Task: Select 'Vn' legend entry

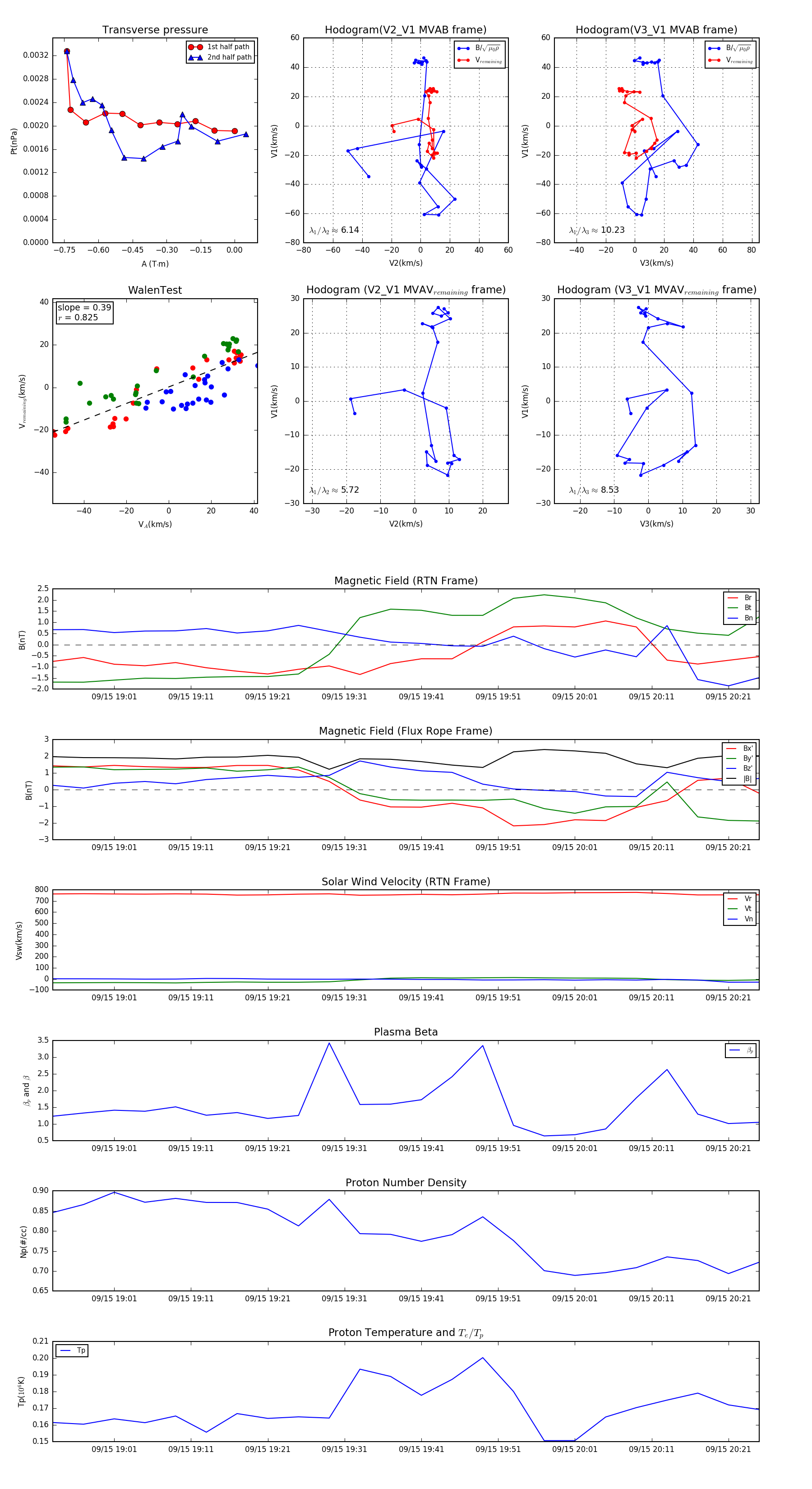Action: pos(740,919)
